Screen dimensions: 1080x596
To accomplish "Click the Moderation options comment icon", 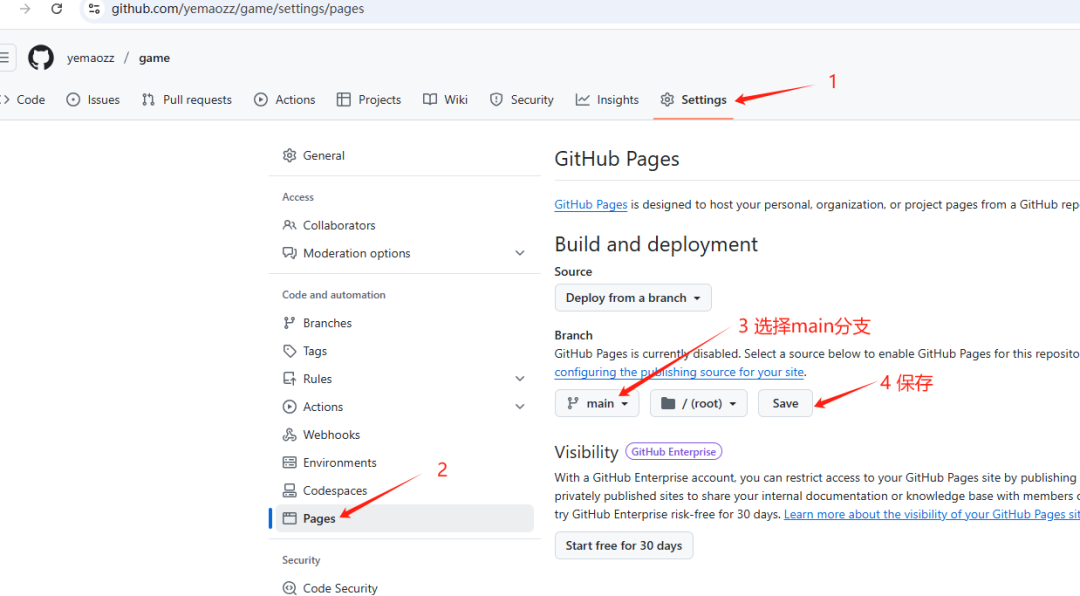I will click(289, 254).
